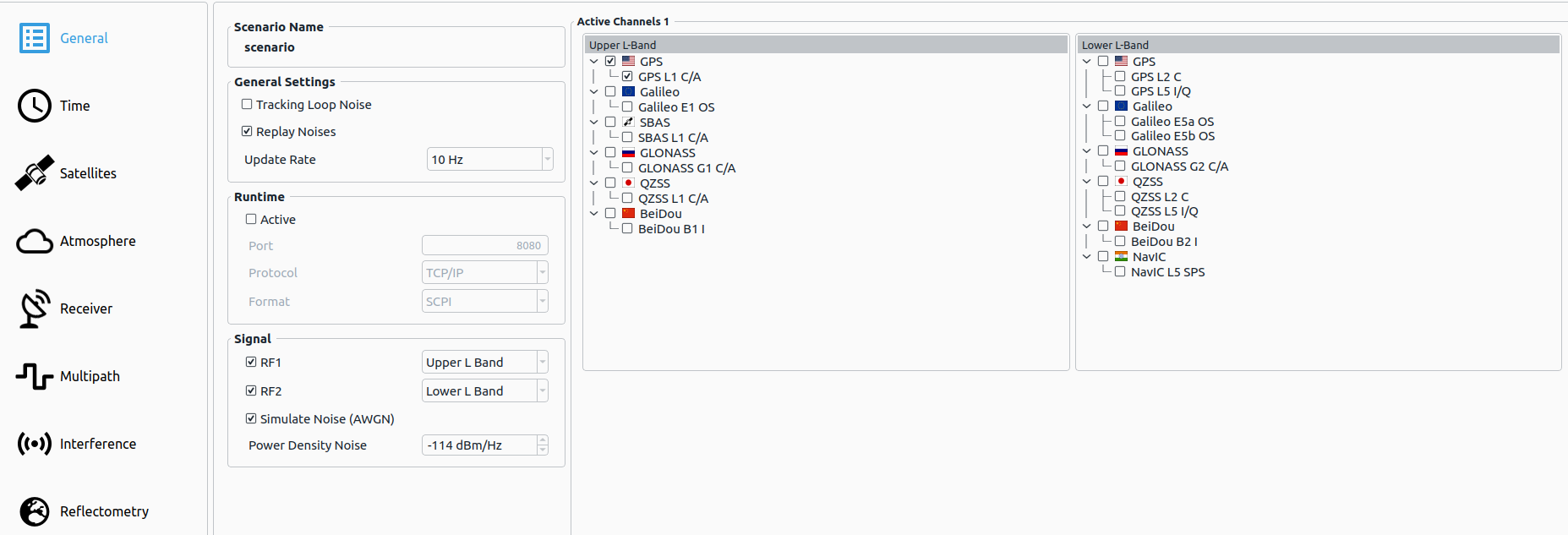Enable the Tracking Loop Noise checkbox
1568x535 pixels.
[247, 105]
